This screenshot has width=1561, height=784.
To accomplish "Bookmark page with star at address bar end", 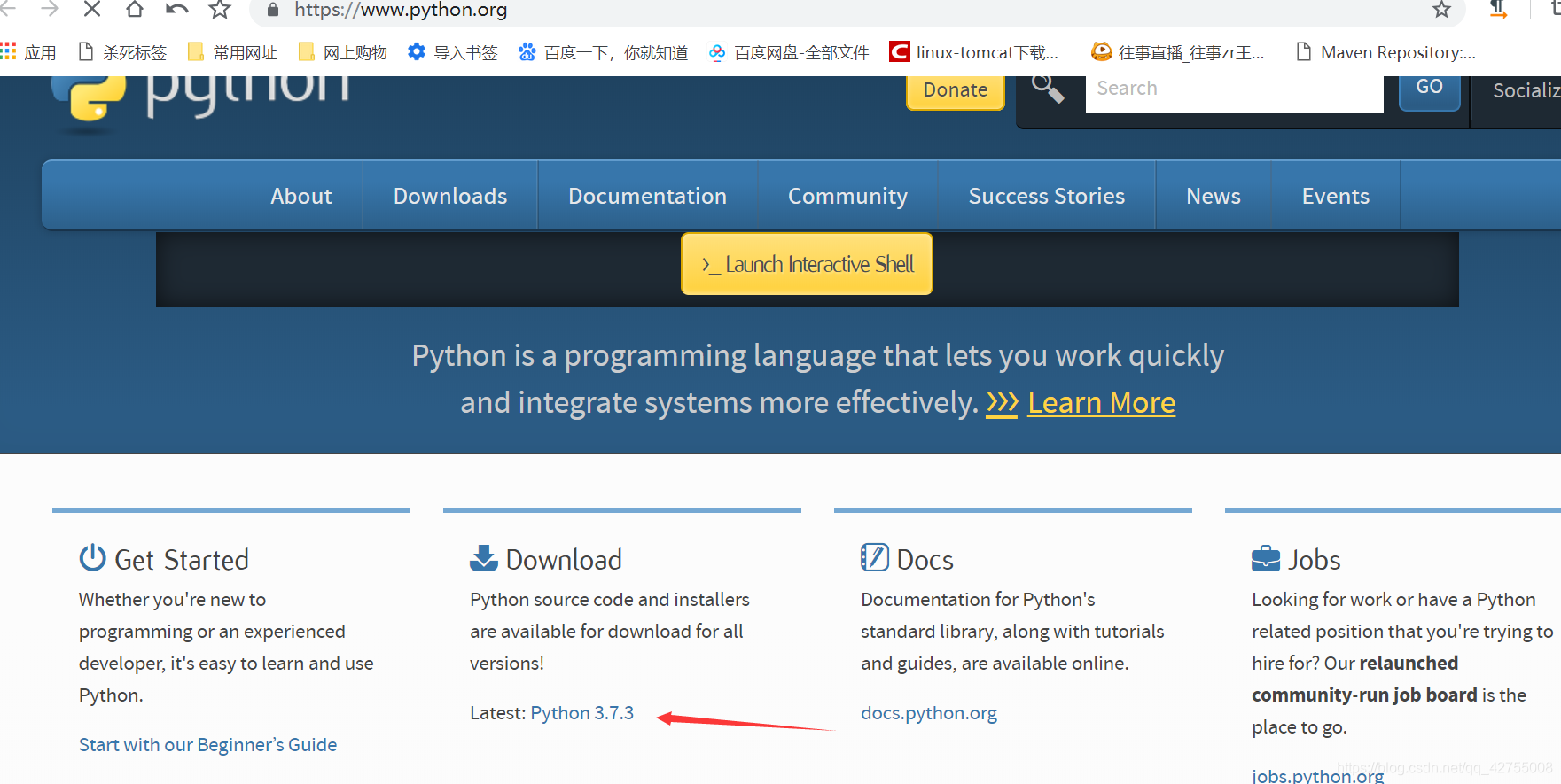I will click(1441, 10).
